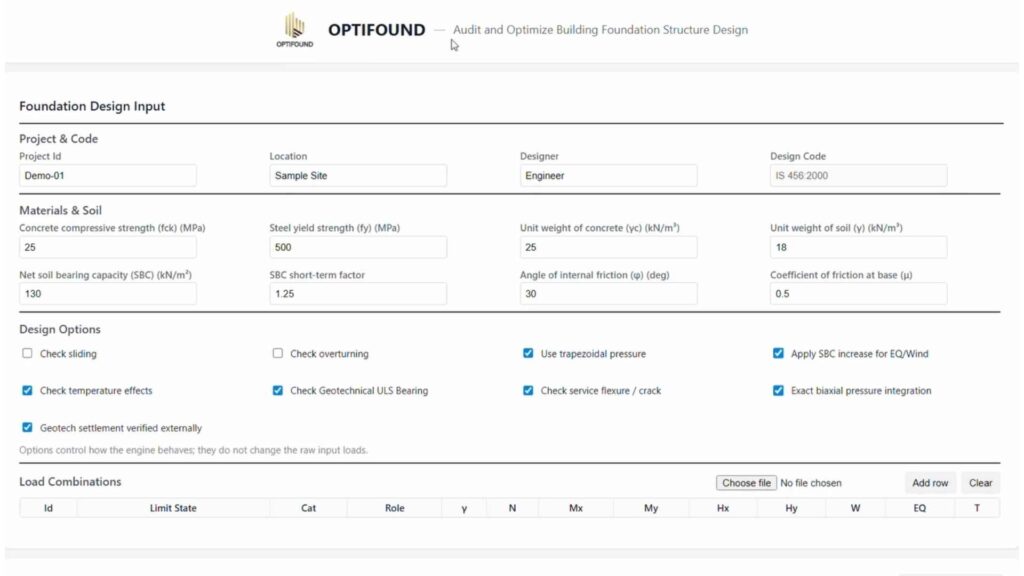This screenshot has height=576, width=1024.
Task: Enable the Check overturning option
Action: click(278, 353)
